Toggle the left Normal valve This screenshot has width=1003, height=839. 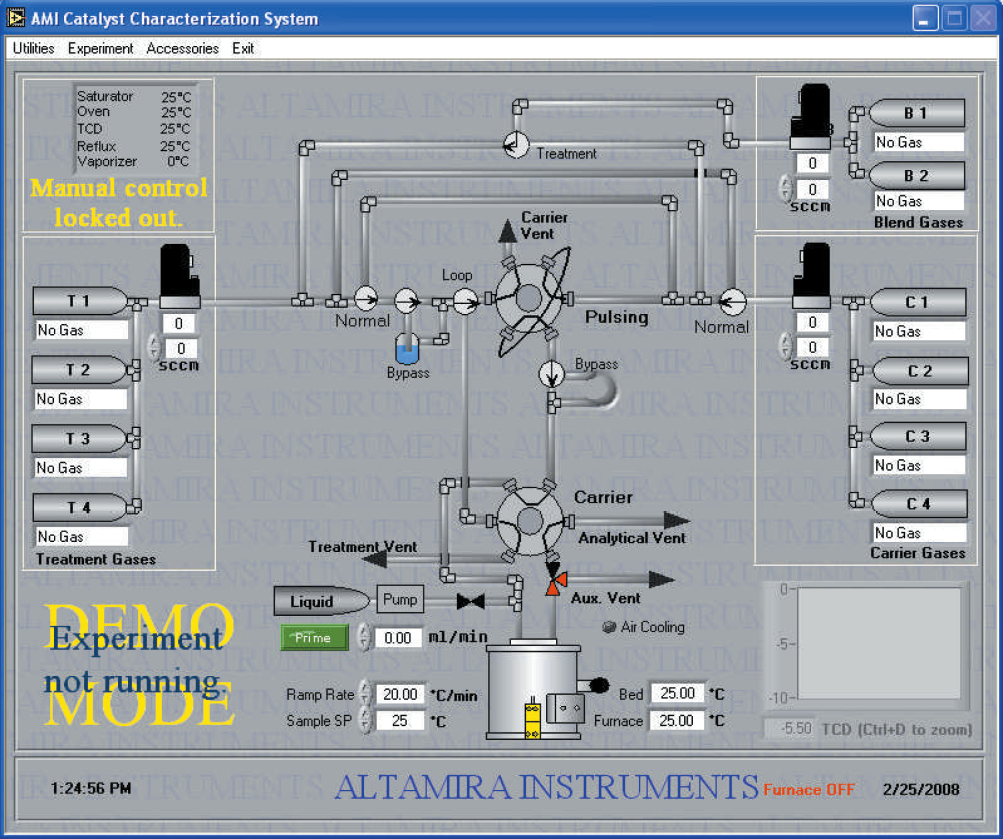366,298
